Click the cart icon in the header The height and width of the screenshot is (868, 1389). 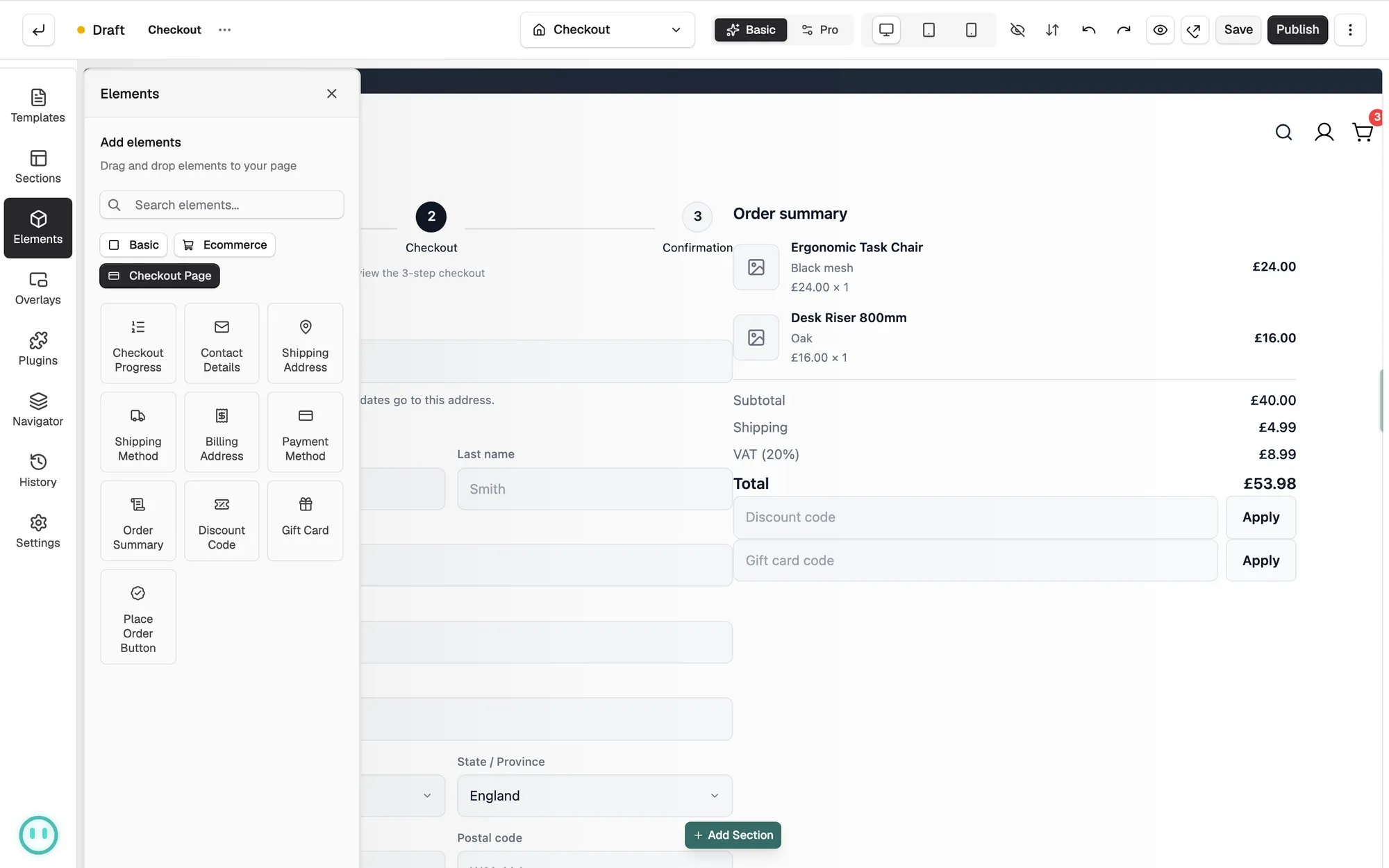point(1363,132)
